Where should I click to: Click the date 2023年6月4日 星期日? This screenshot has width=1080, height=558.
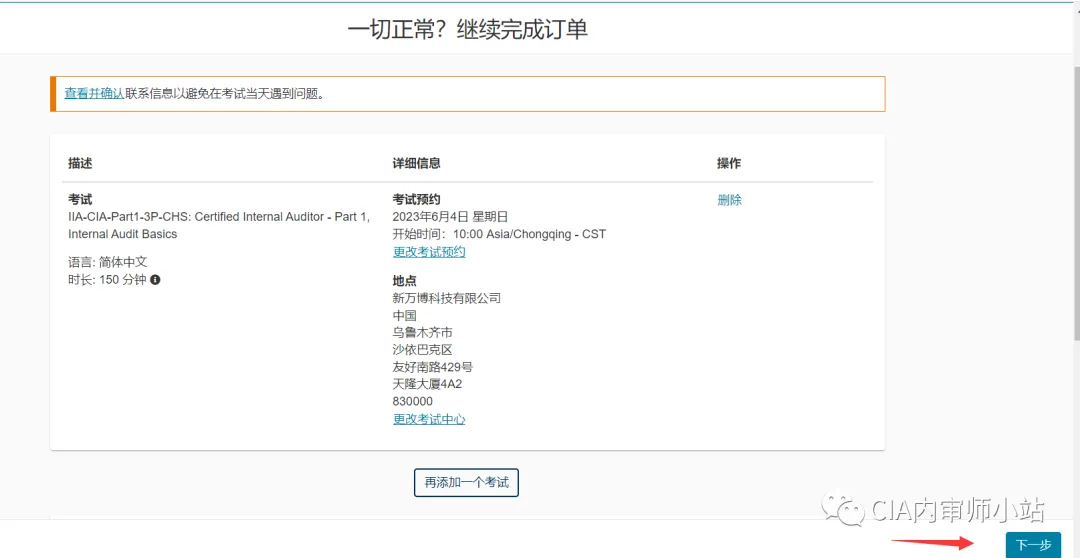(x=450, y=217)
